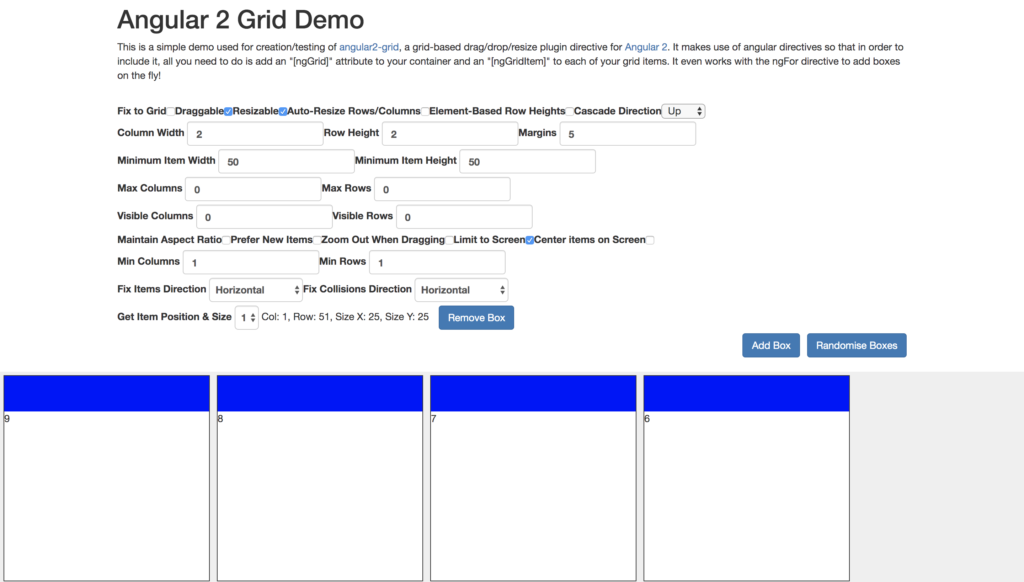Enable the Fix to Grid checkbox
Viewport: 1024px width, 582px height.
coord(171,111)
